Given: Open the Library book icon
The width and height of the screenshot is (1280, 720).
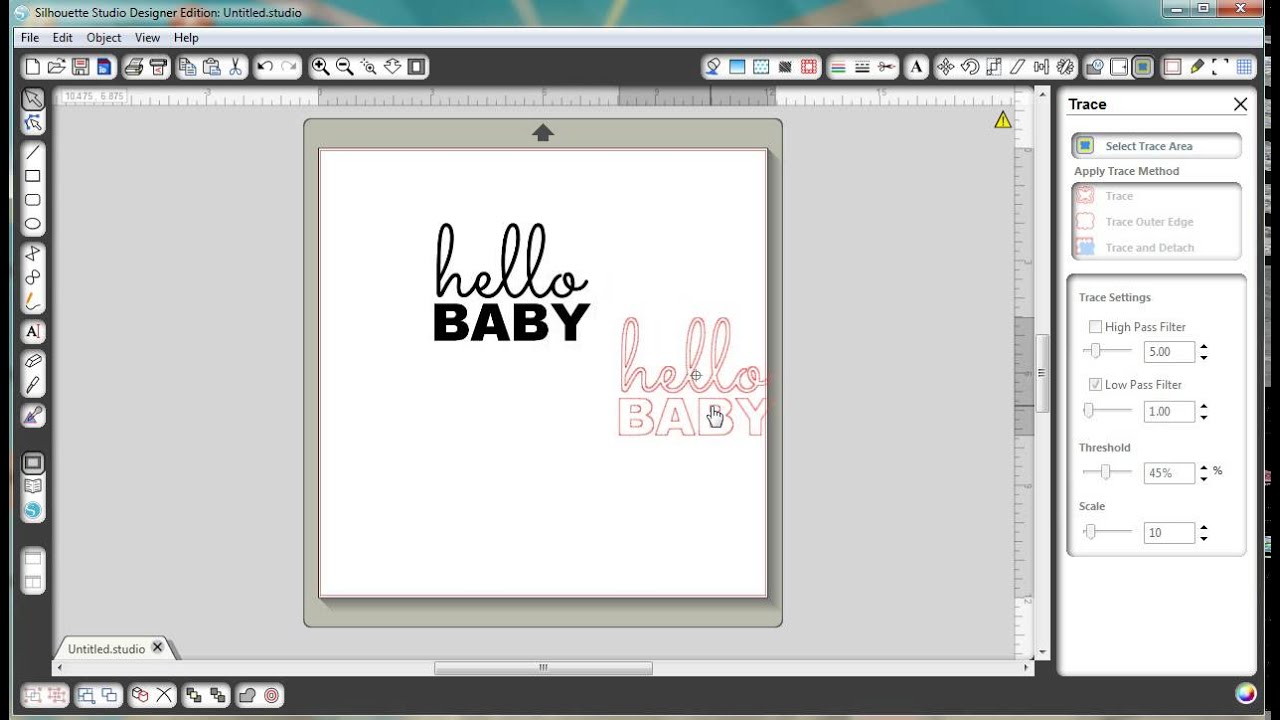Looking at the screenshot, I should tap(33, 487).
